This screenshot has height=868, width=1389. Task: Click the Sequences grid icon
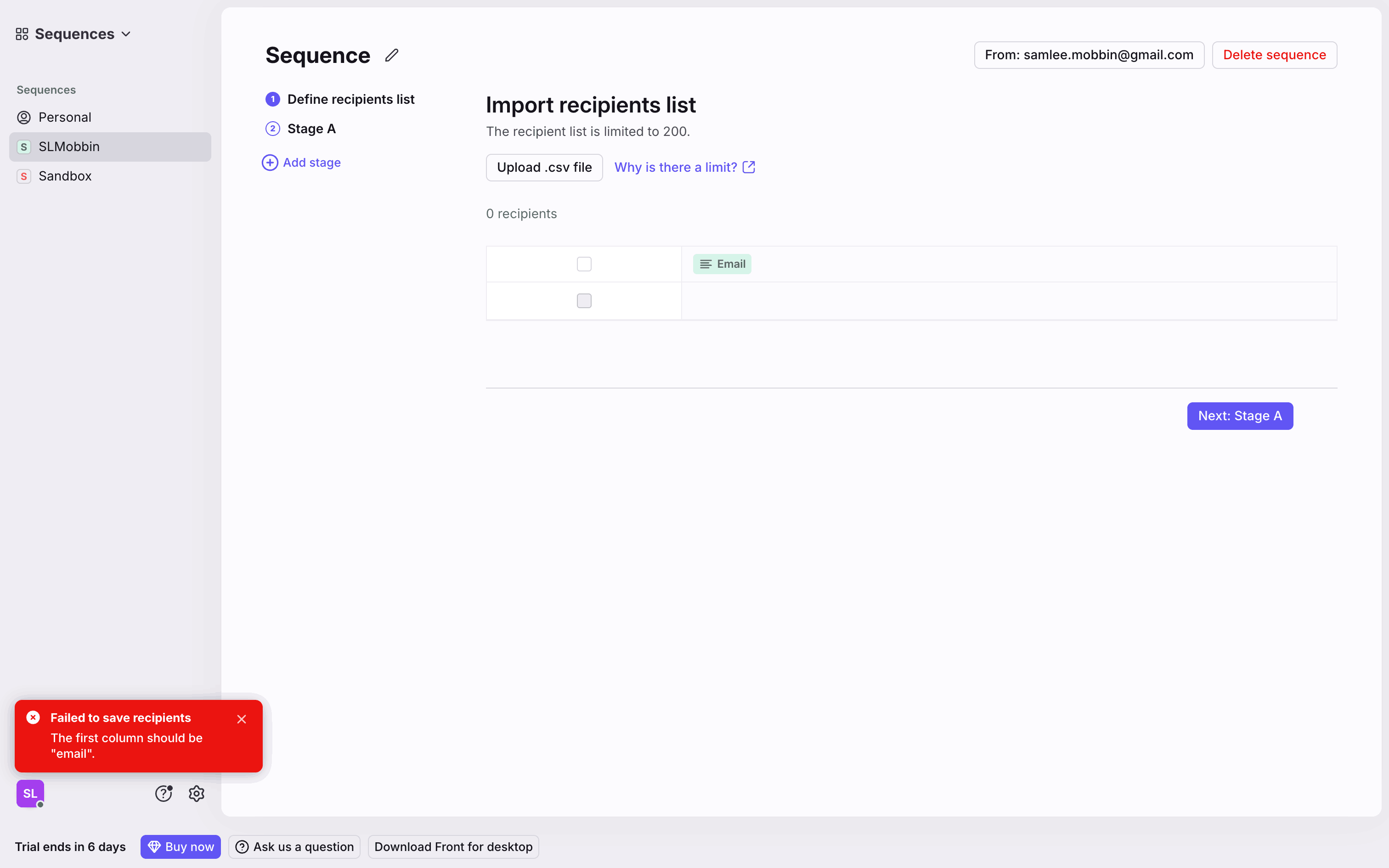coord(22,34)
